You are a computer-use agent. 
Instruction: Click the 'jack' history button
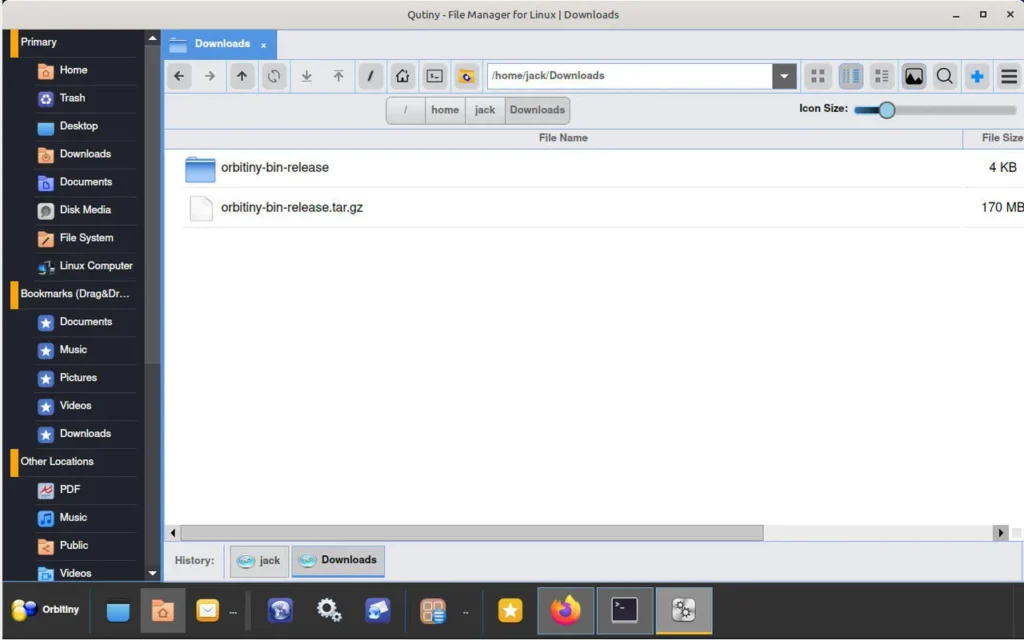click(x=259, y=561)
